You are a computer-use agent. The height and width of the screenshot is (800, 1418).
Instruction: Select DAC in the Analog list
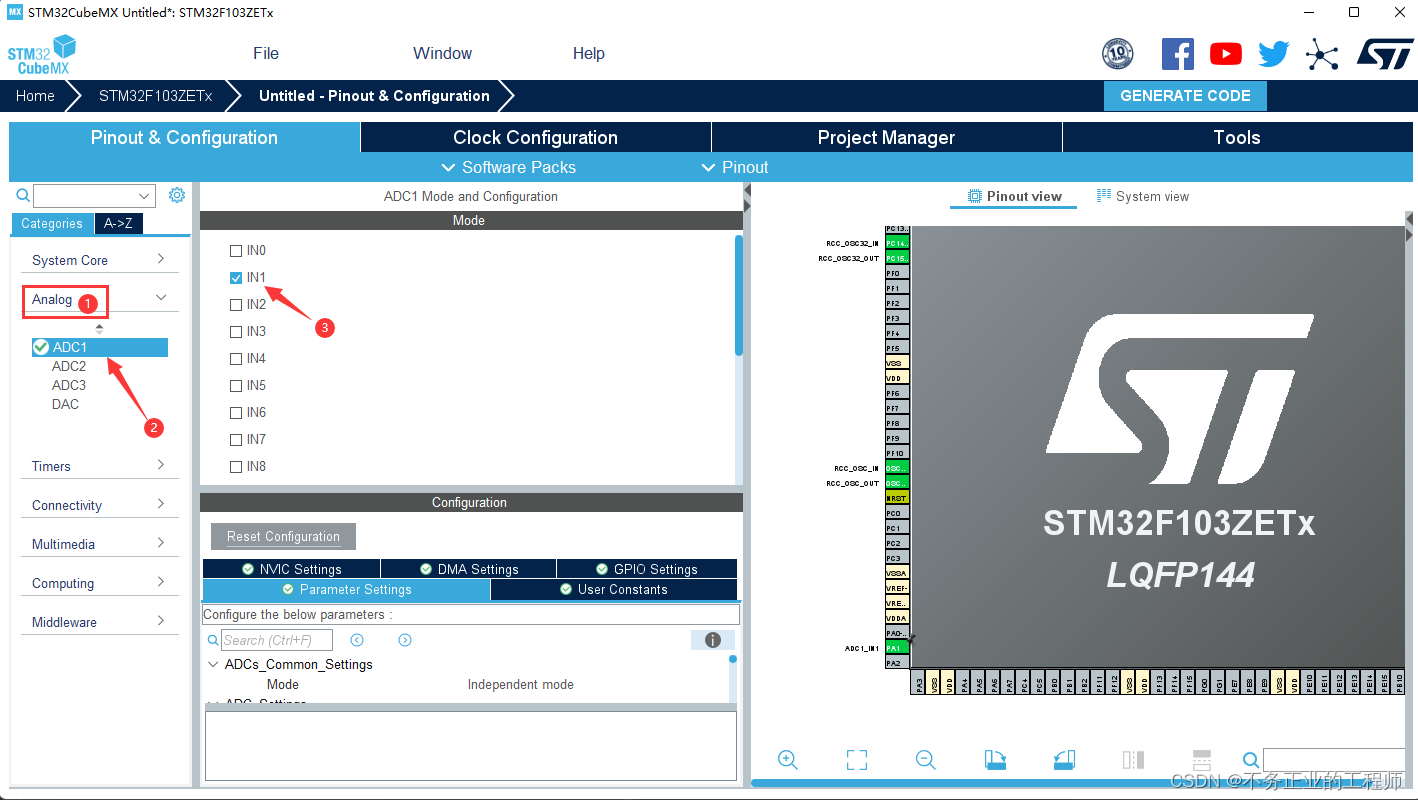(65, 404)
